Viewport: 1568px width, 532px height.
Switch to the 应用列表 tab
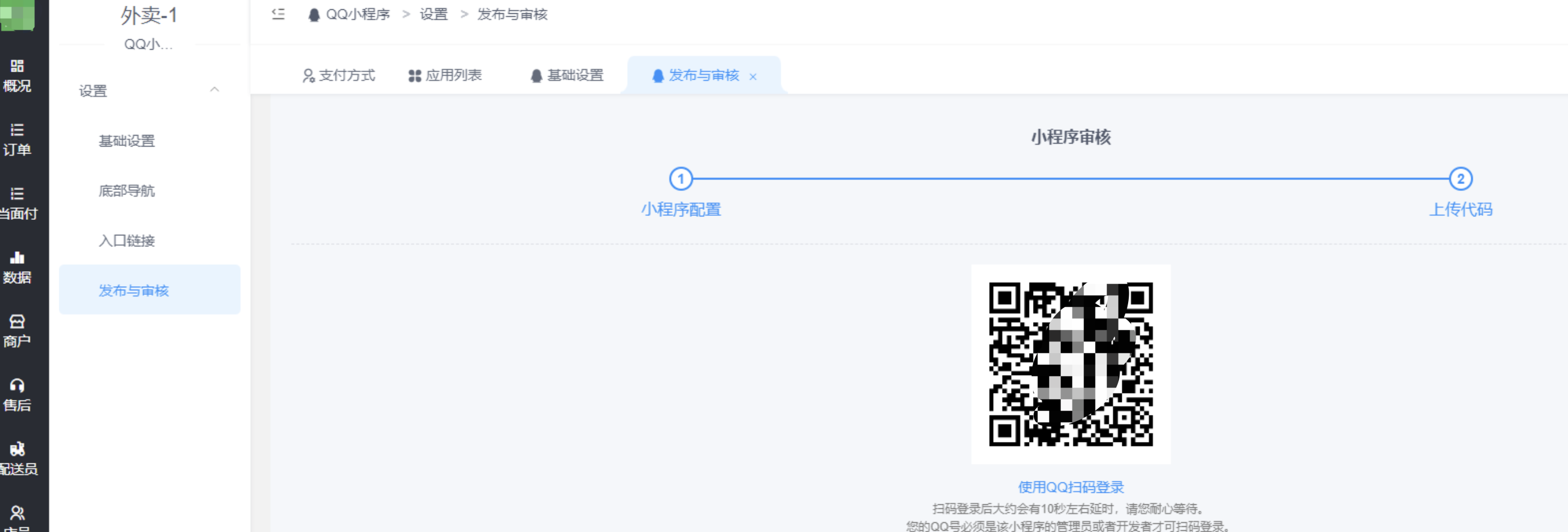coord(445,76)
